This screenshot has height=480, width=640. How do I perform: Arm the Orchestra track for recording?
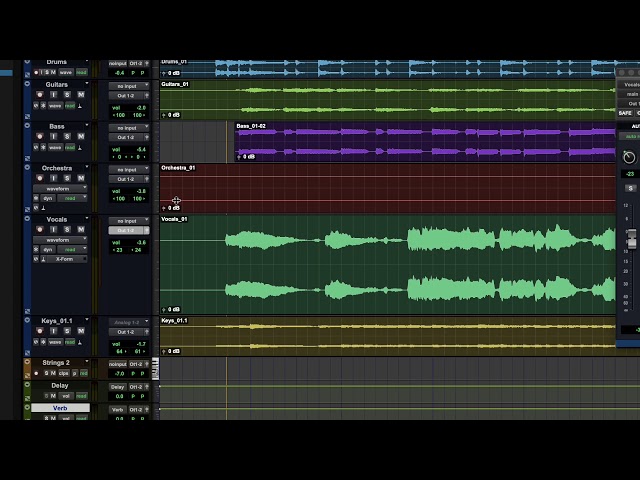point(40,178)
